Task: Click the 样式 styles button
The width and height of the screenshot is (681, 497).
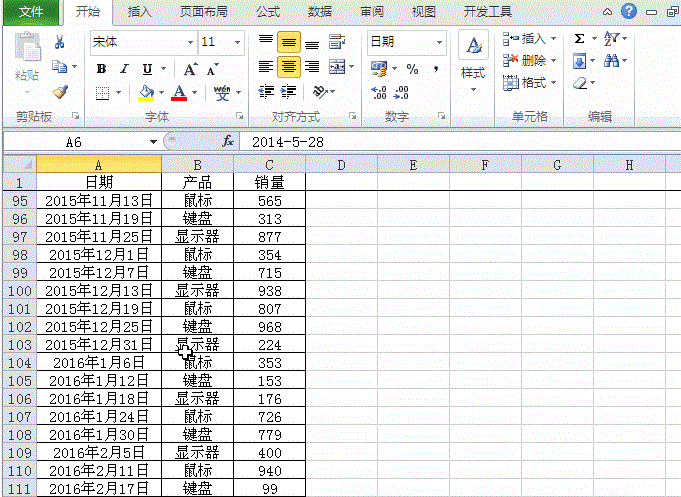Action: (x=473, y=60)
